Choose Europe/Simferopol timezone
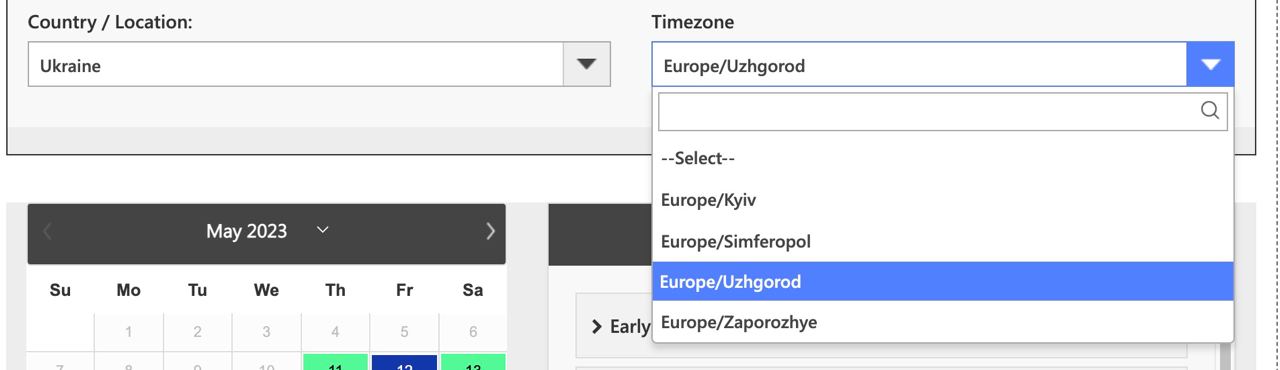Image resolution: width=1280 pixels, height=370 pixels. click(943, 241)
